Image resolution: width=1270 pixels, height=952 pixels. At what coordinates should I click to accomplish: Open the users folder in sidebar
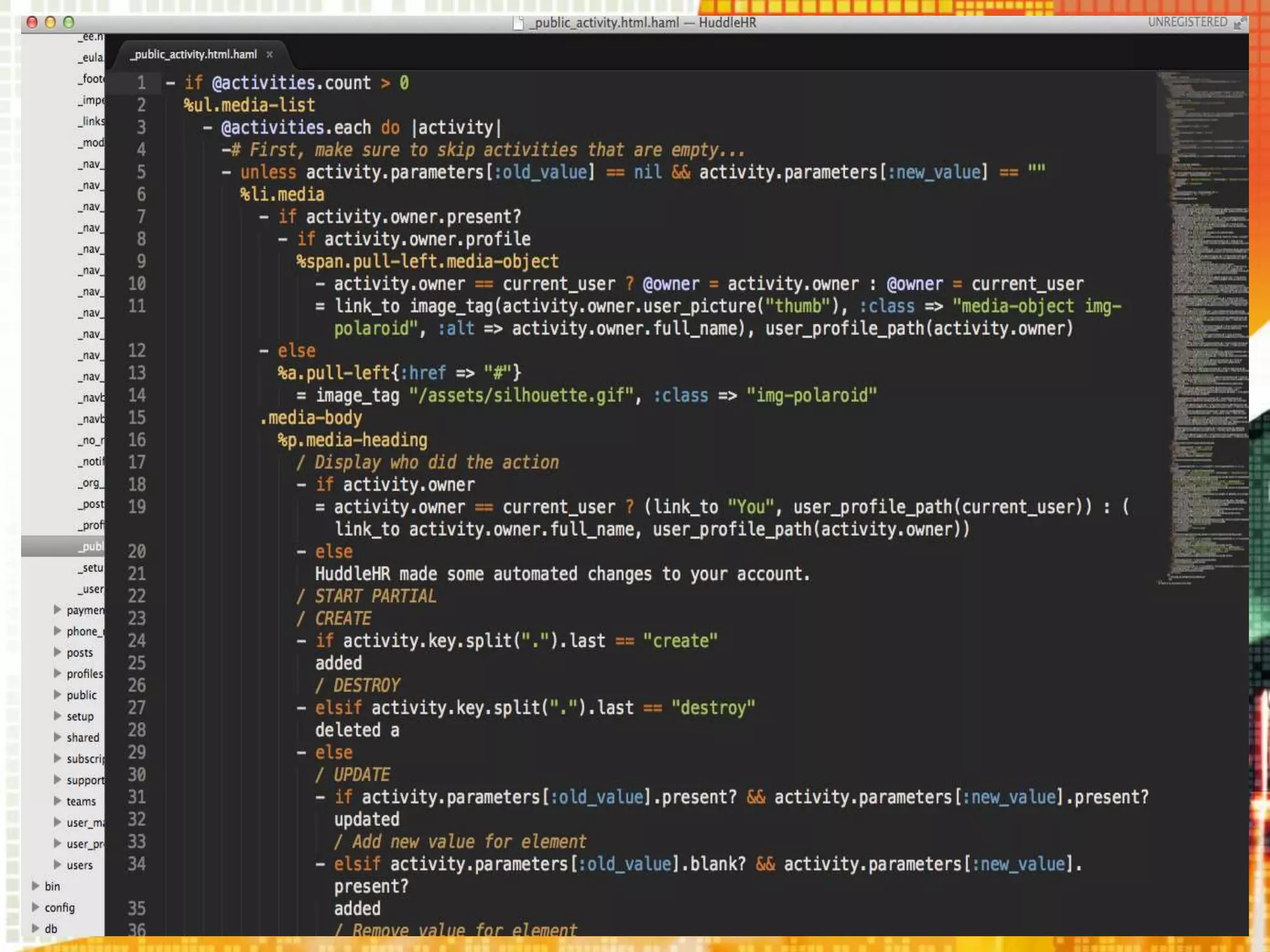pyautogui.click(x=79, y=865)
